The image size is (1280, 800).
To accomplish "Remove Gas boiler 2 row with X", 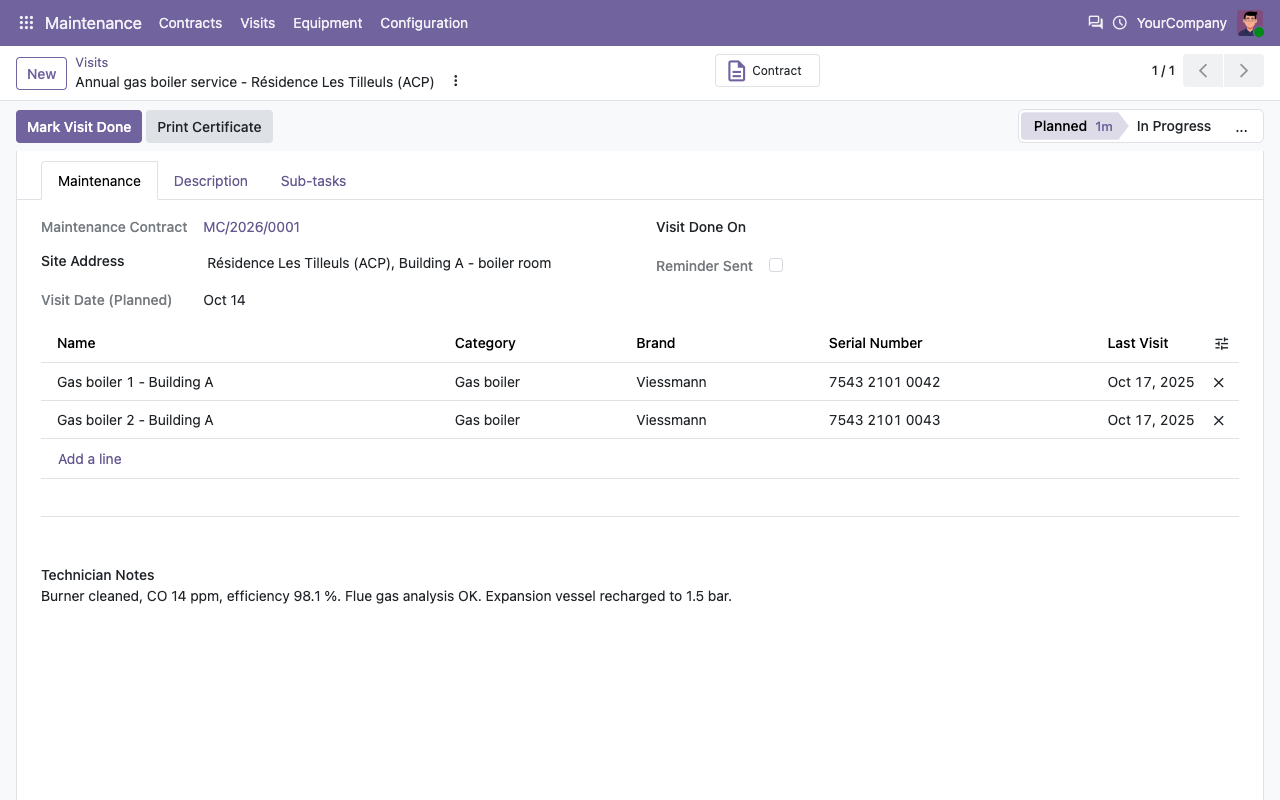I will coord(1218,420).
